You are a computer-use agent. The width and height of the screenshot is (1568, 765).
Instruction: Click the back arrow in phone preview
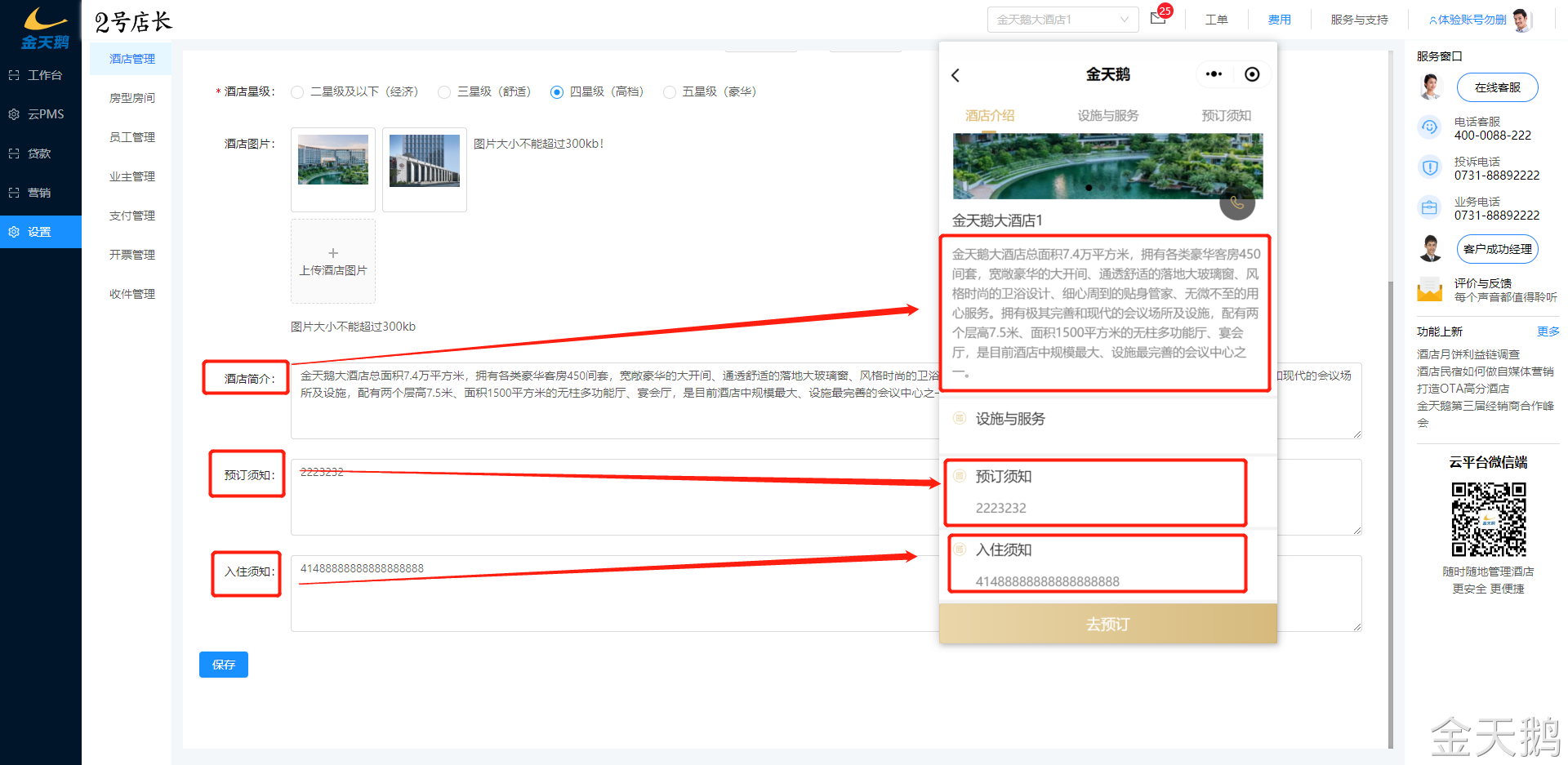955,75
